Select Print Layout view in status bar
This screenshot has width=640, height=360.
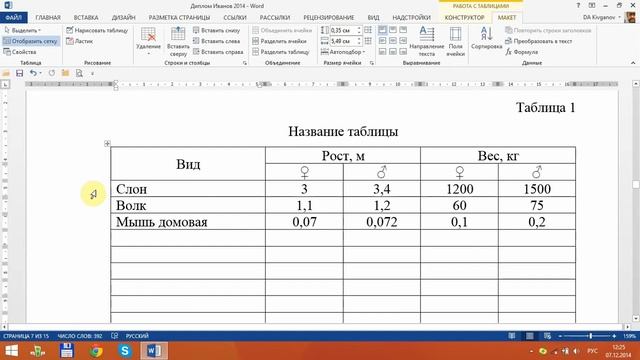[x=529, y=336]
